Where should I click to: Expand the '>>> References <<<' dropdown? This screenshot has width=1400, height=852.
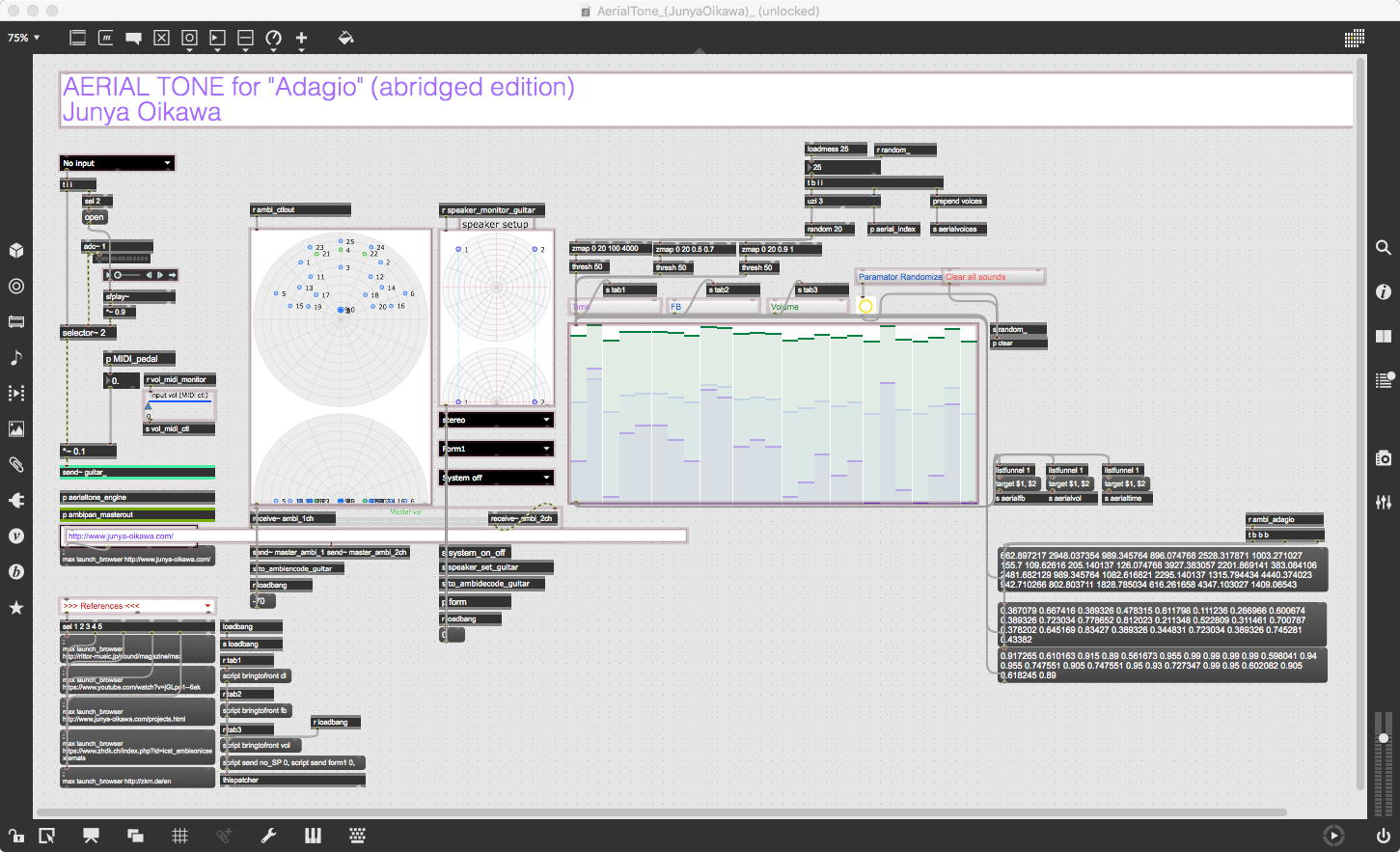pyautogui.click(x=137, y=606)
